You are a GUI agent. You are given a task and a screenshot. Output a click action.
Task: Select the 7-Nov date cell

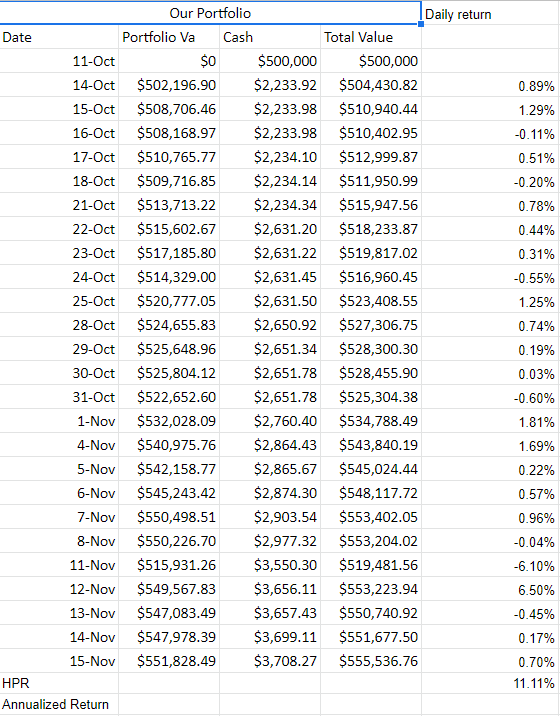click(59, 516)
